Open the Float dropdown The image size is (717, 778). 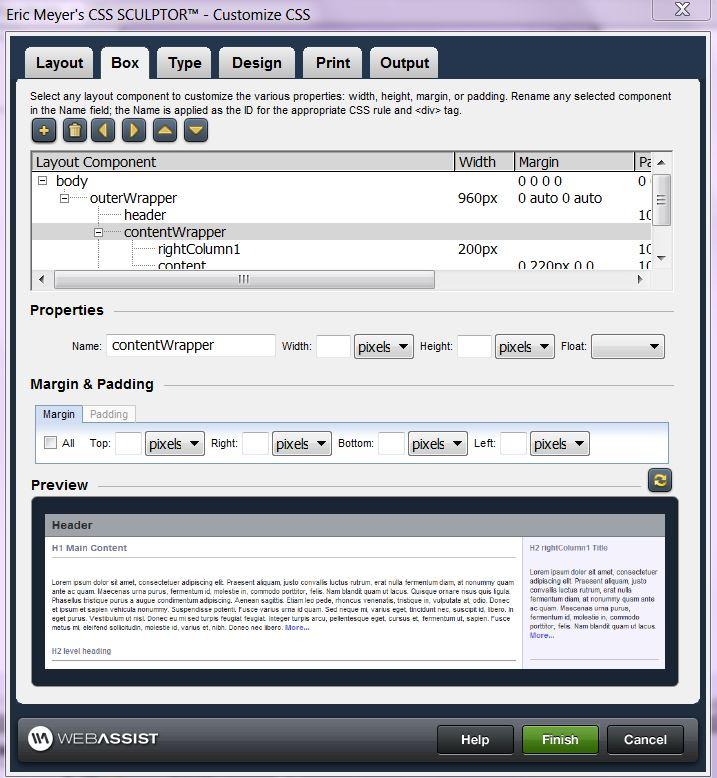pos(628,346)
